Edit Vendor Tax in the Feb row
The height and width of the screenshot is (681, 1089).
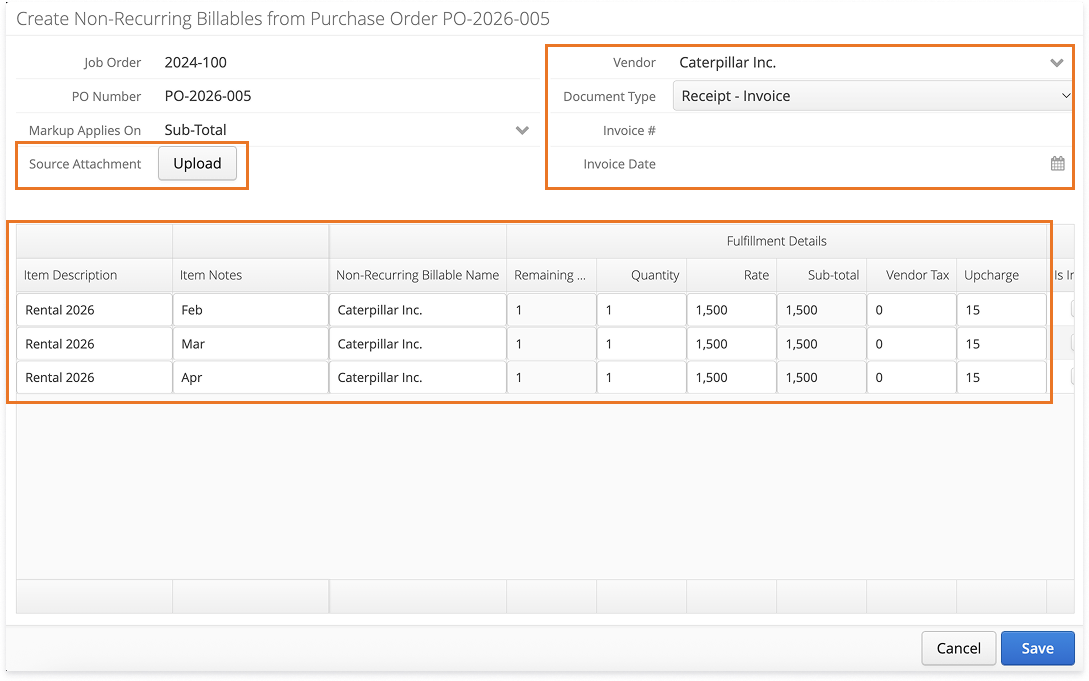click(911, 310)
